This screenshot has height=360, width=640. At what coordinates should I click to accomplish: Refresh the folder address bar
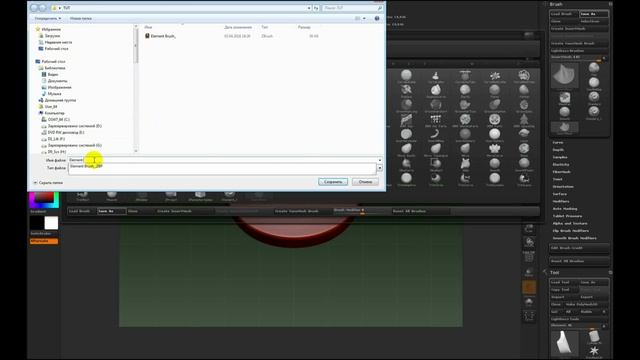[316, 8]
